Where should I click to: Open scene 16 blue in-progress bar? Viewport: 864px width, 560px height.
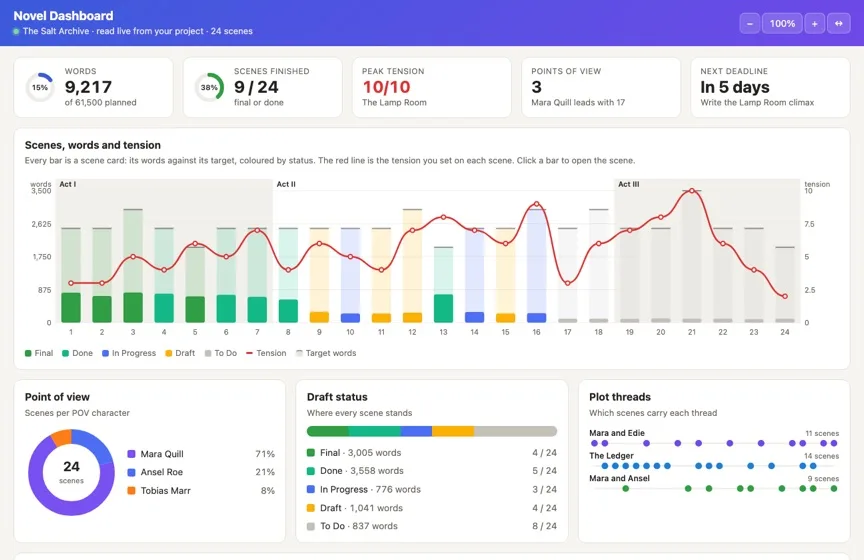(x=536, y=317)
